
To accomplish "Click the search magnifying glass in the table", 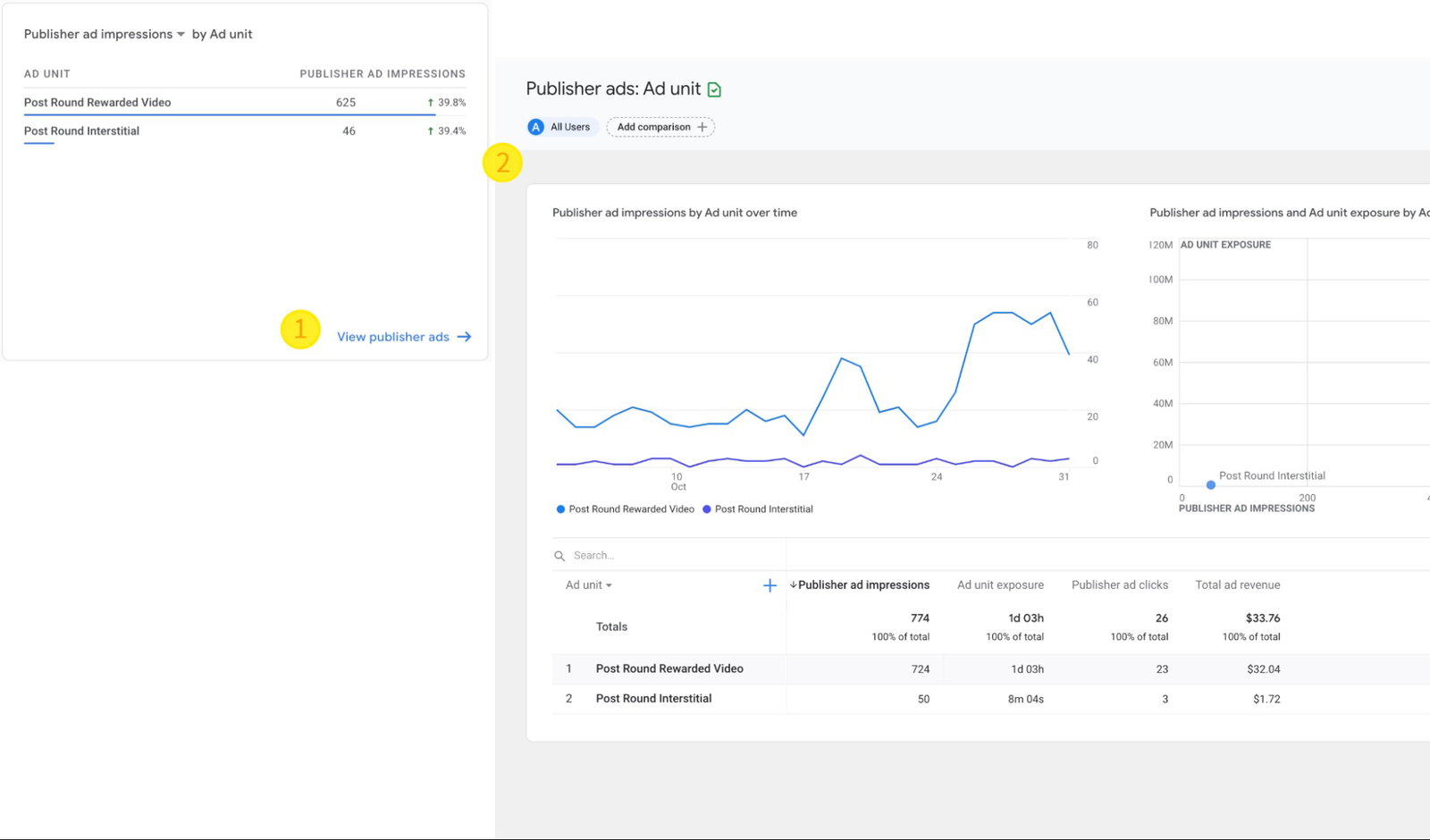I will click(559, 554).
